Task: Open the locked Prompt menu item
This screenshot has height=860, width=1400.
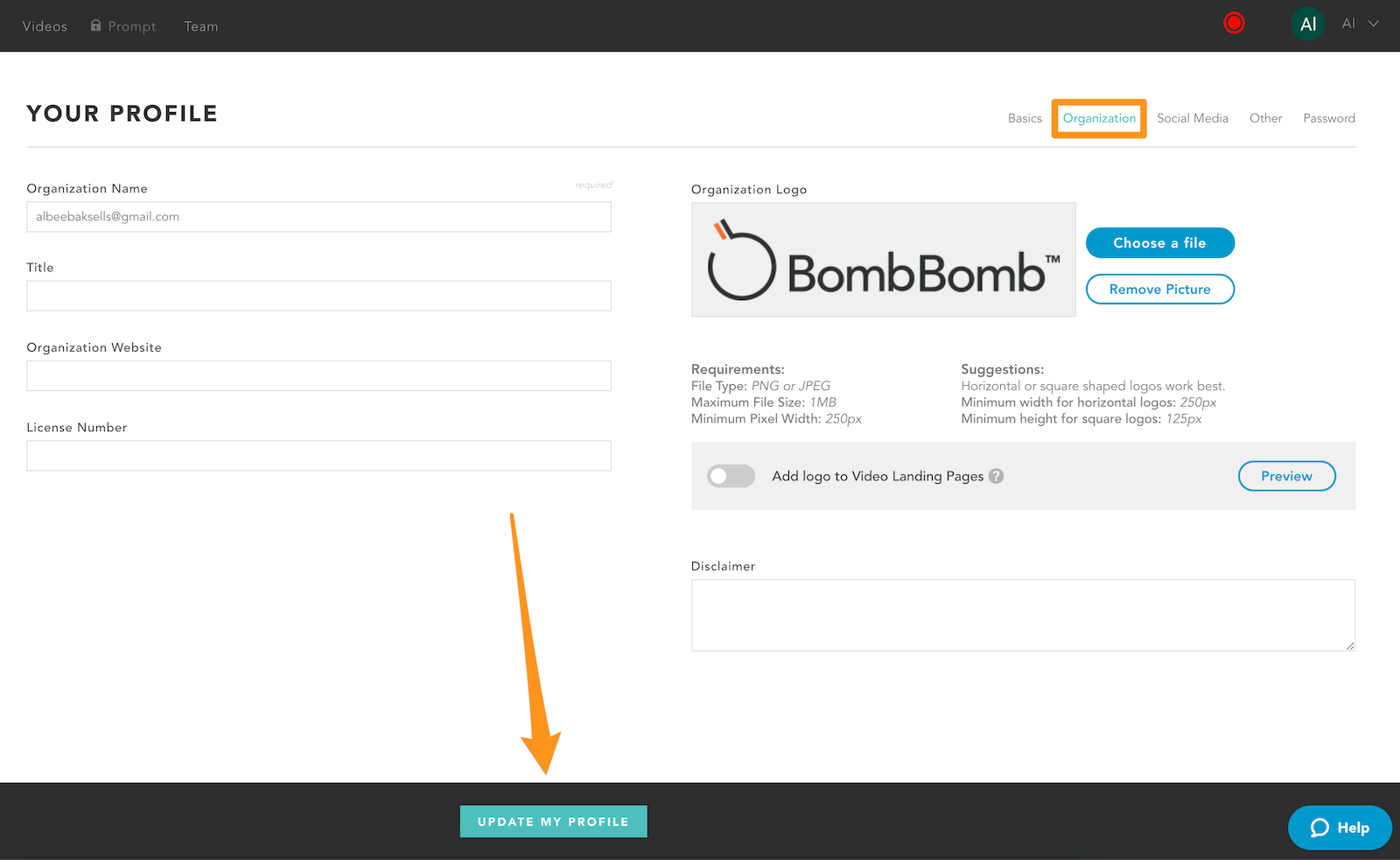Action: [123, 26]
